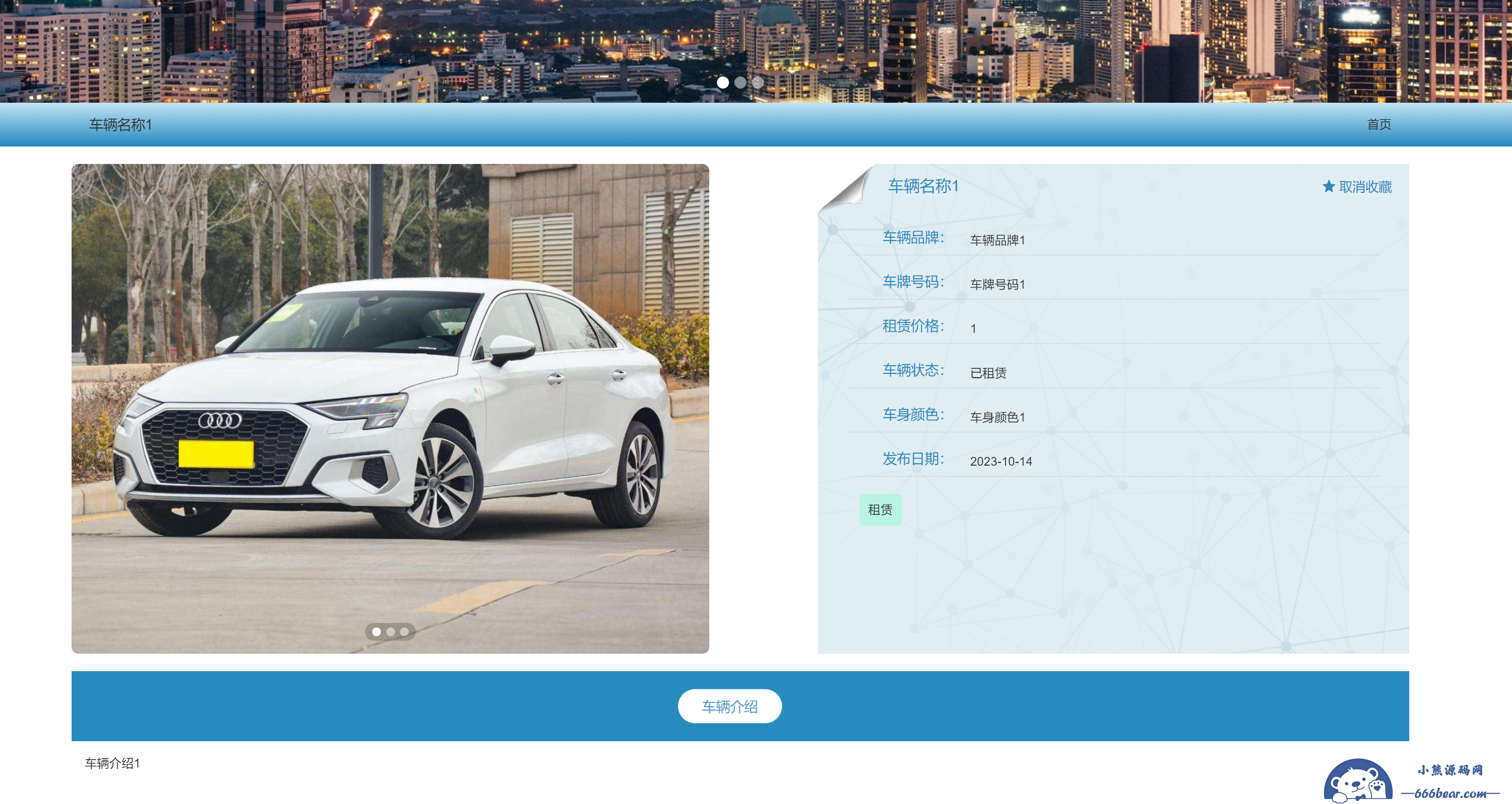Click the 车身颜色1 value

[x=997, y=417]
